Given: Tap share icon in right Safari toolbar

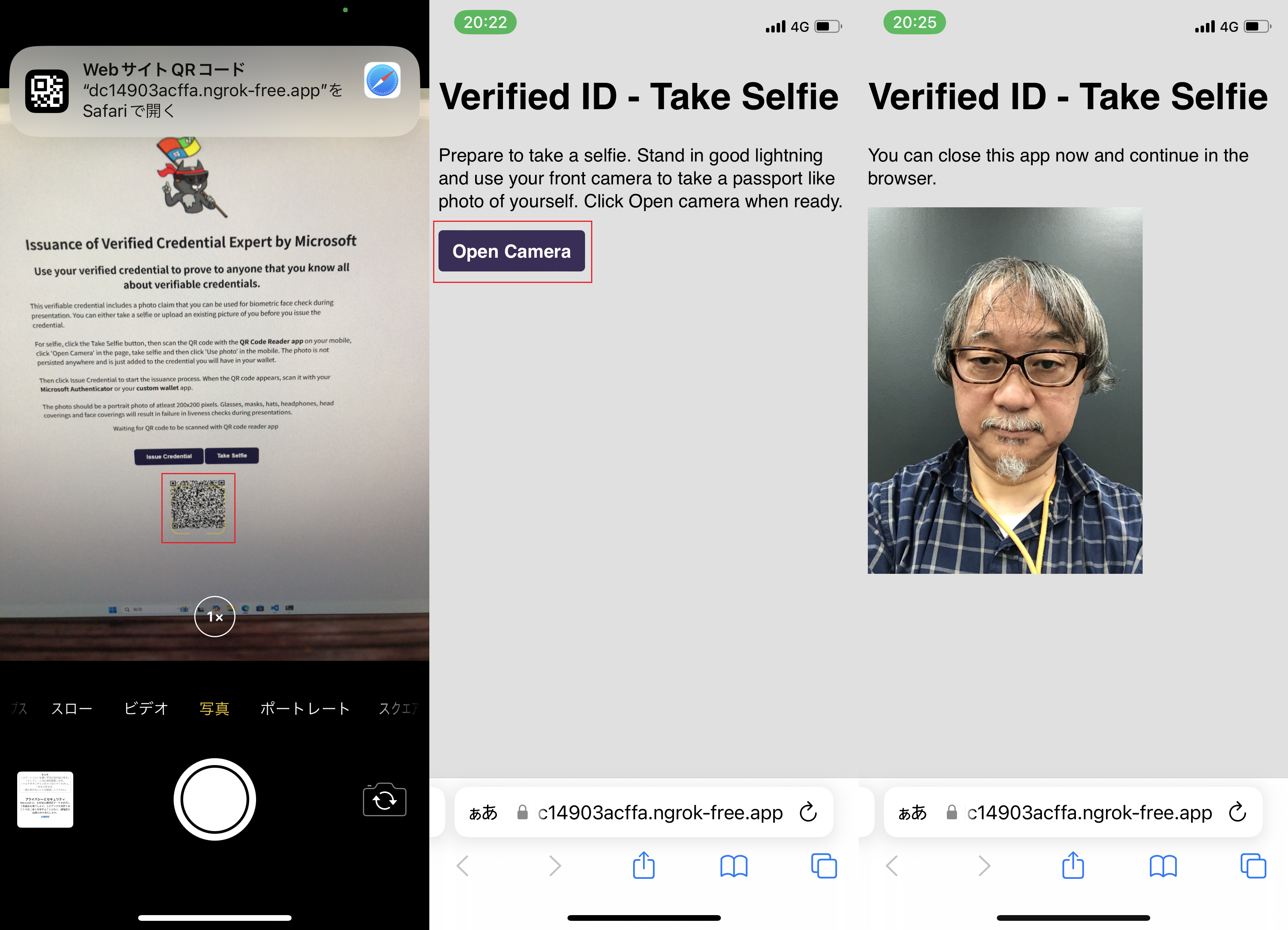Looking at the screenshot, I should pyautogui.click(x=1073, y=866).
